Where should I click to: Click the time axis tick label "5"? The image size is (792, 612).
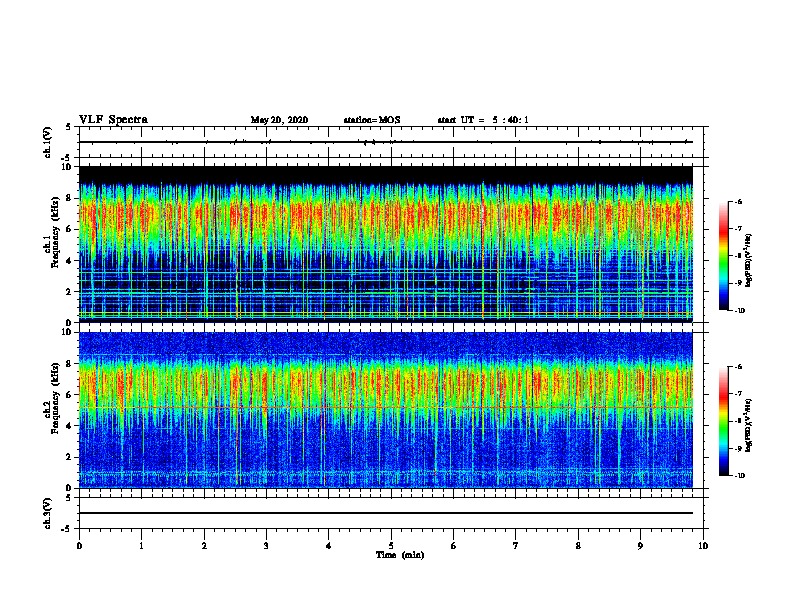tap(391, 546)
